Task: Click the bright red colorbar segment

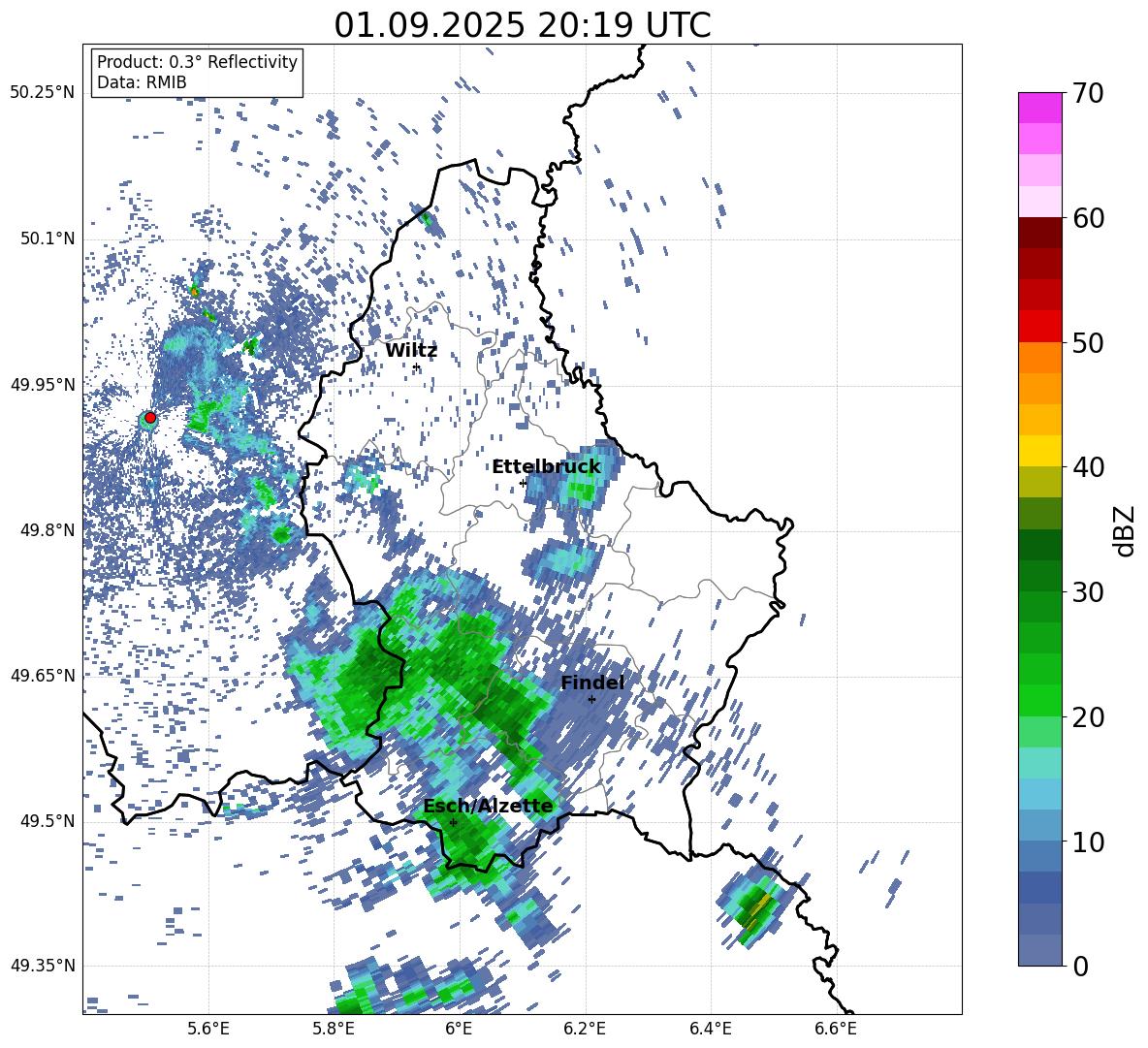Action: coord(1039,326)
